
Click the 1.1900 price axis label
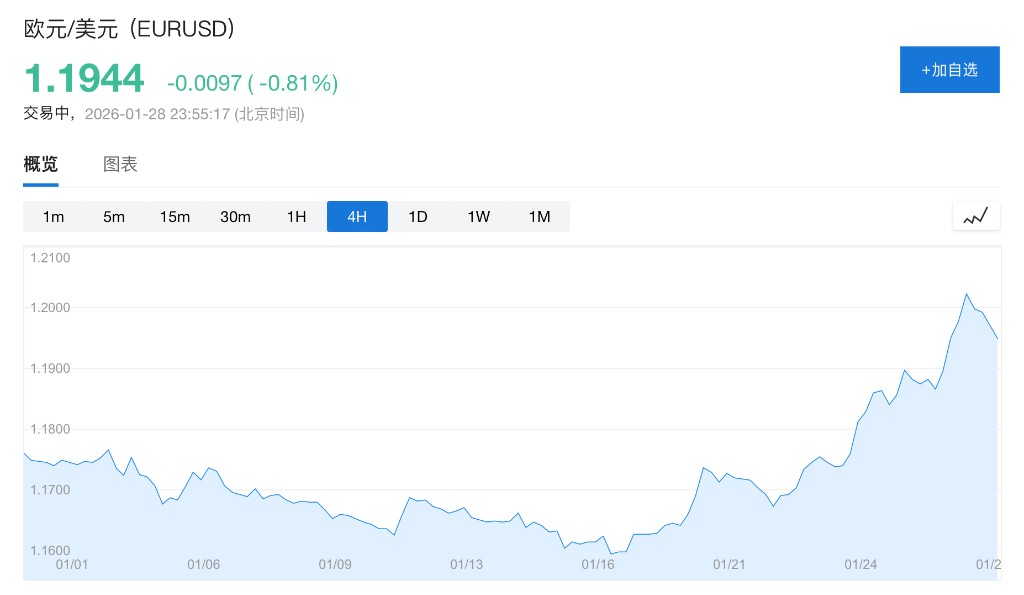click(50, 369)
